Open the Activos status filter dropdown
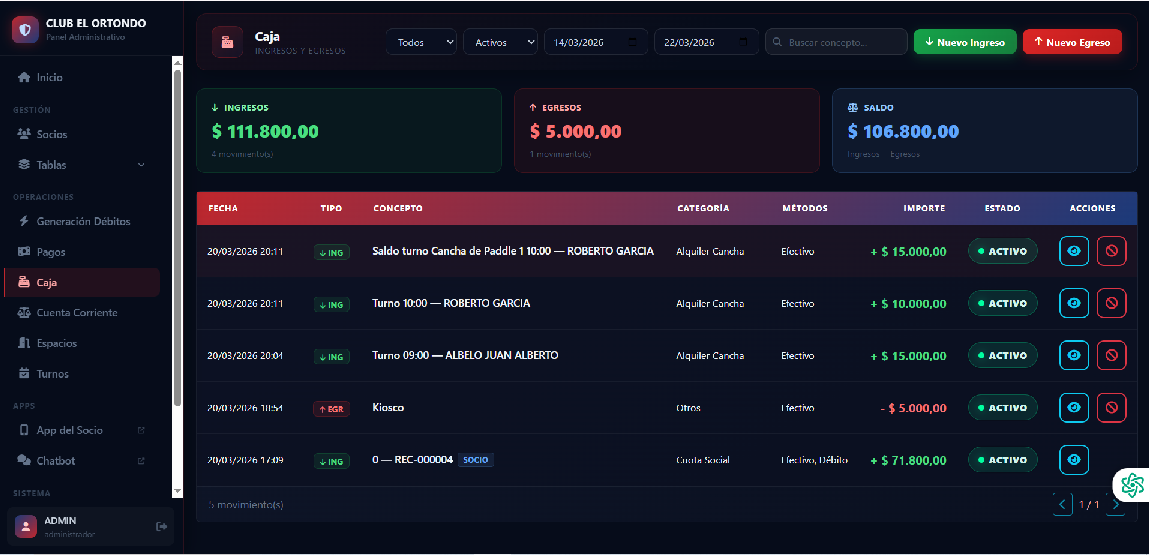The height and width of the screenshot is (555, 1149). 500,42
